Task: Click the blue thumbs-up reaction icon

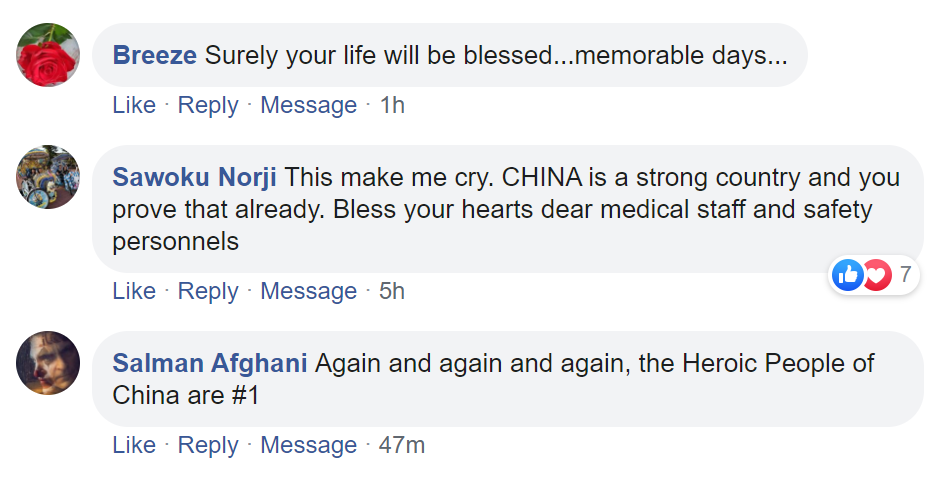Action: 847,275
